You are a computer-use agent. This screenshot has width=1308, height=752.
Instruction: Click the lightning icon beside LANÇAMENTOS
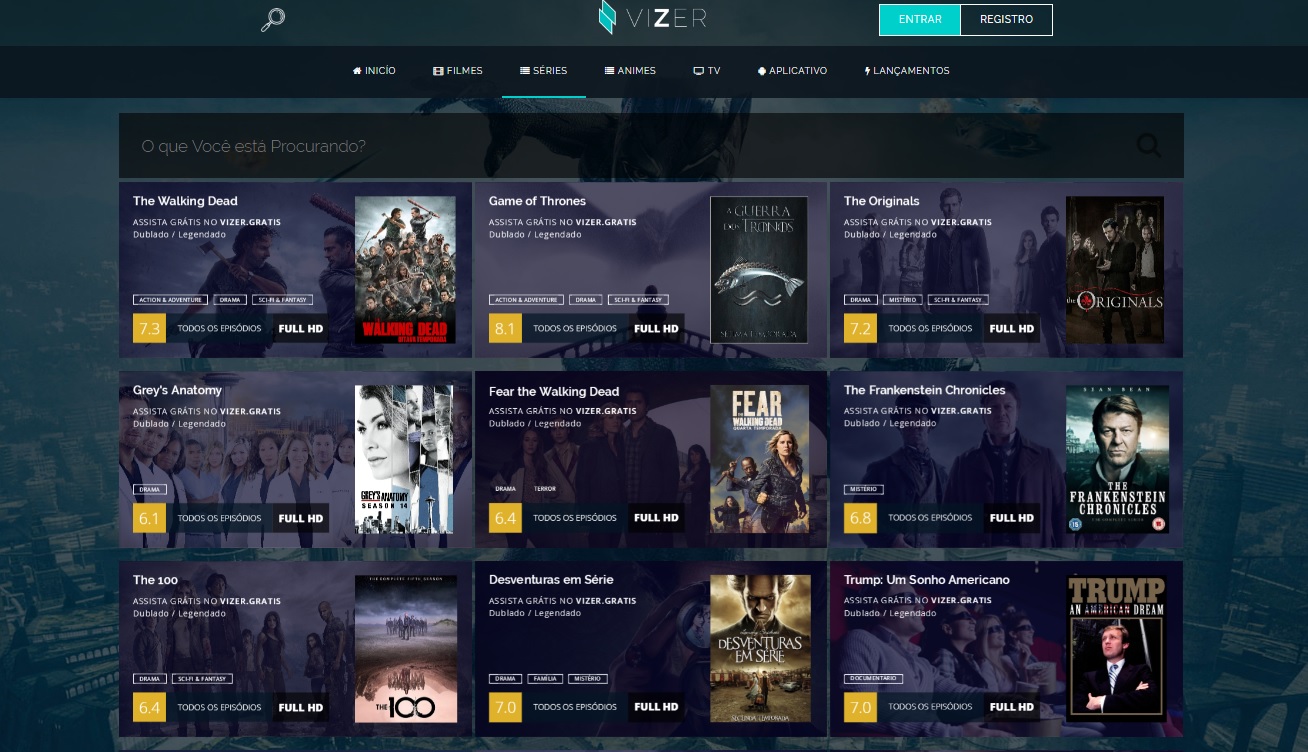pyautogui.click(x=867, y=70)
